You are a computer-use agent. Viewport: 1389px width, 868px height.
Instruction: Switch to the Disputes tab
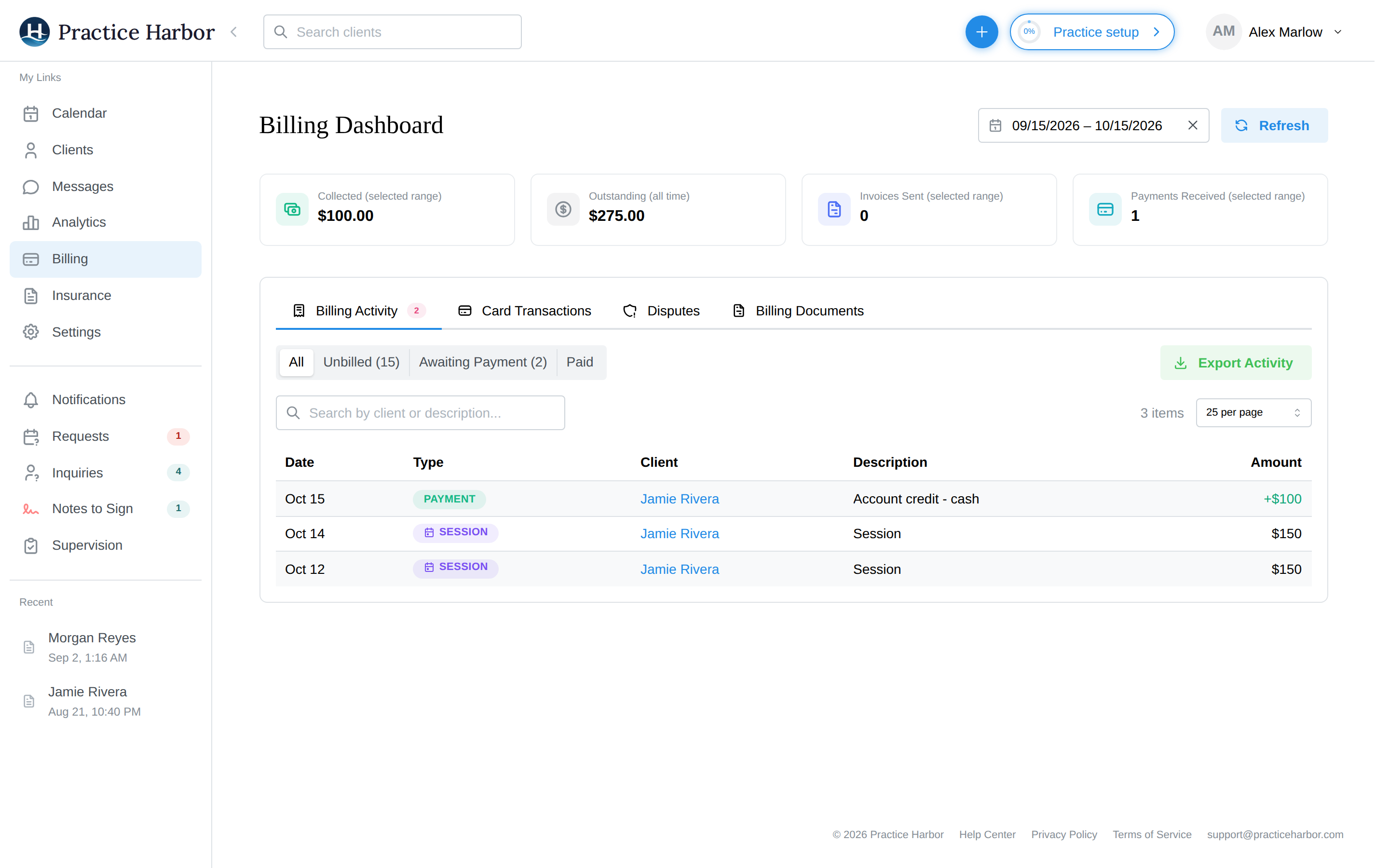click(x=661, y=311)
